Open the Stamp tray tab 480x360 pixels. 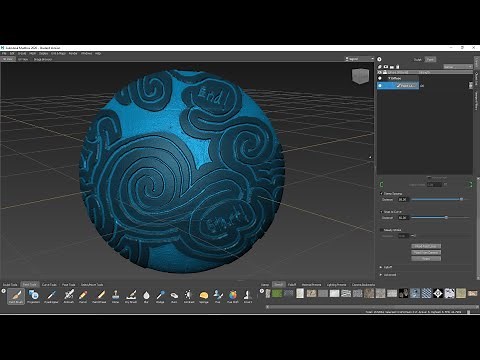click(265, 285)
